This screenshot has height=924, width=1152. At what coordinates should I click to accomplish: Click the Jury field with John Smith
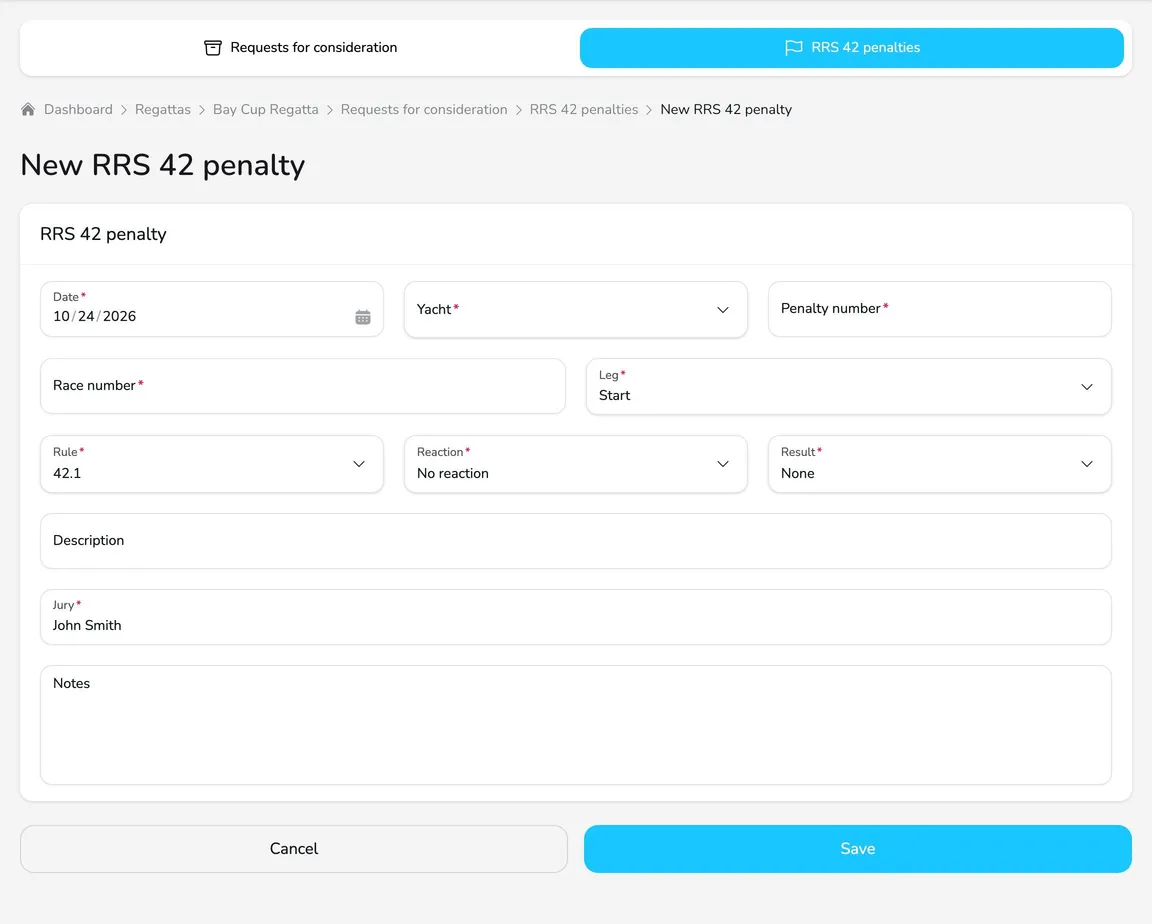[x=575, y=617]
